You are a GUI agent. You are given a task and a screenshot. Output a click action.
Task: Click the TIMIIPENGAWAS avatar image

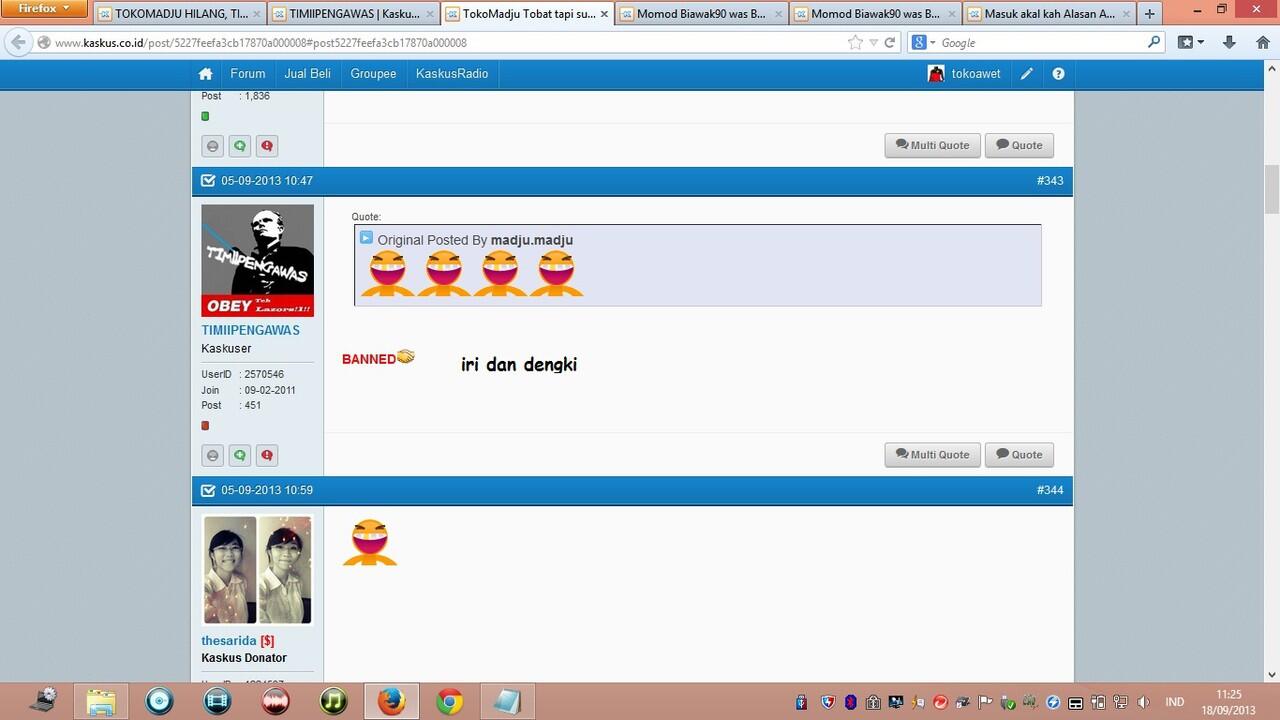257,261
